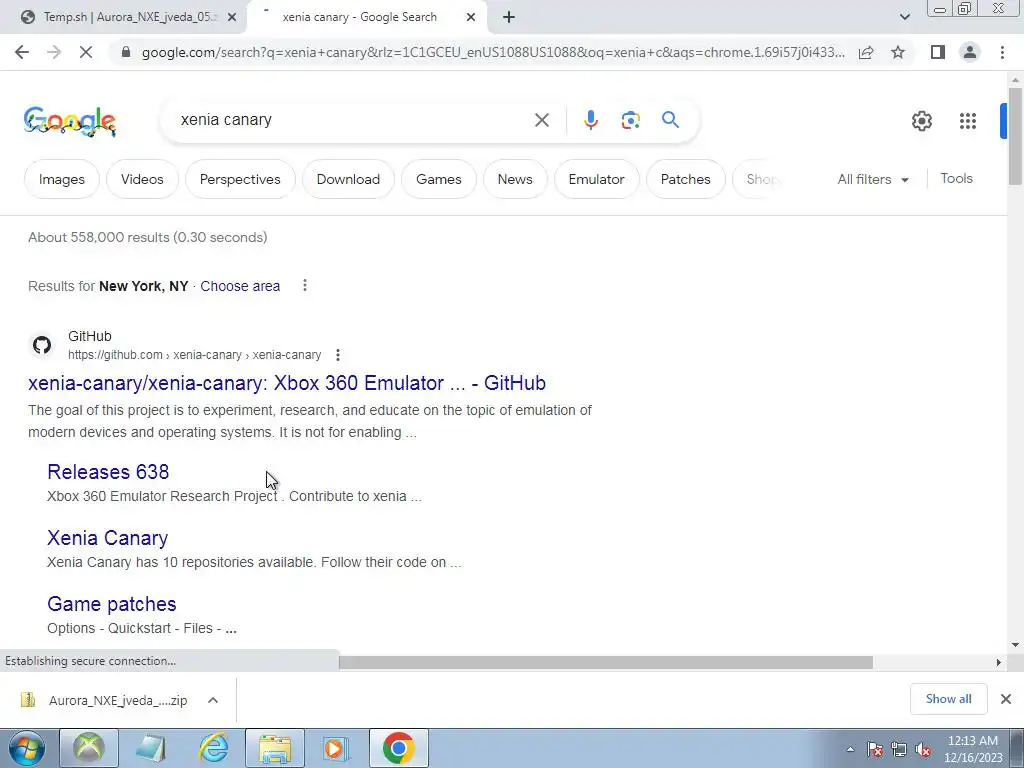Open Xbox app from taskbar
This screenshot has height=768, width=1024.
89,748
